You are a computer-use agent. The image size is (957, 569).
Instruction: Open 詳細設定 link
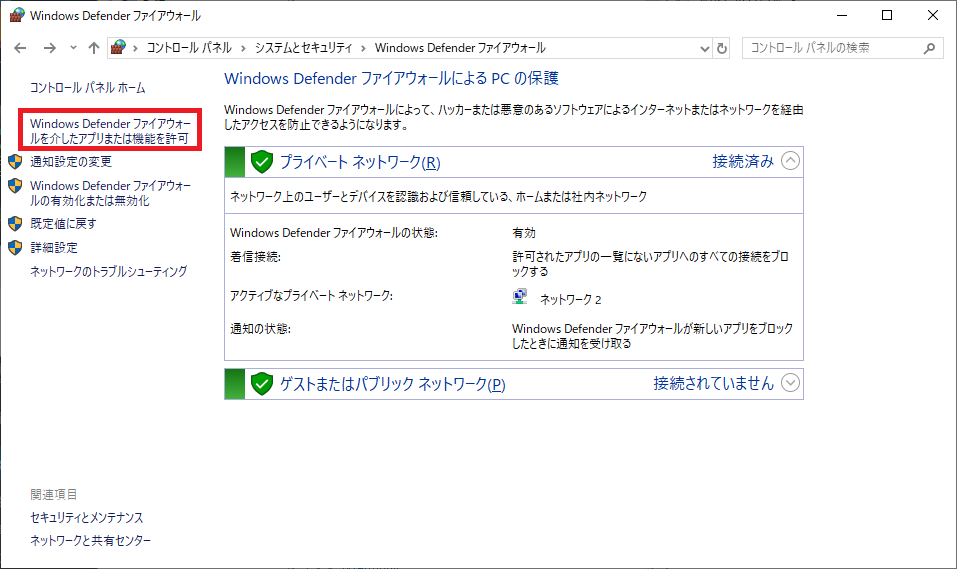click(54, 248)
